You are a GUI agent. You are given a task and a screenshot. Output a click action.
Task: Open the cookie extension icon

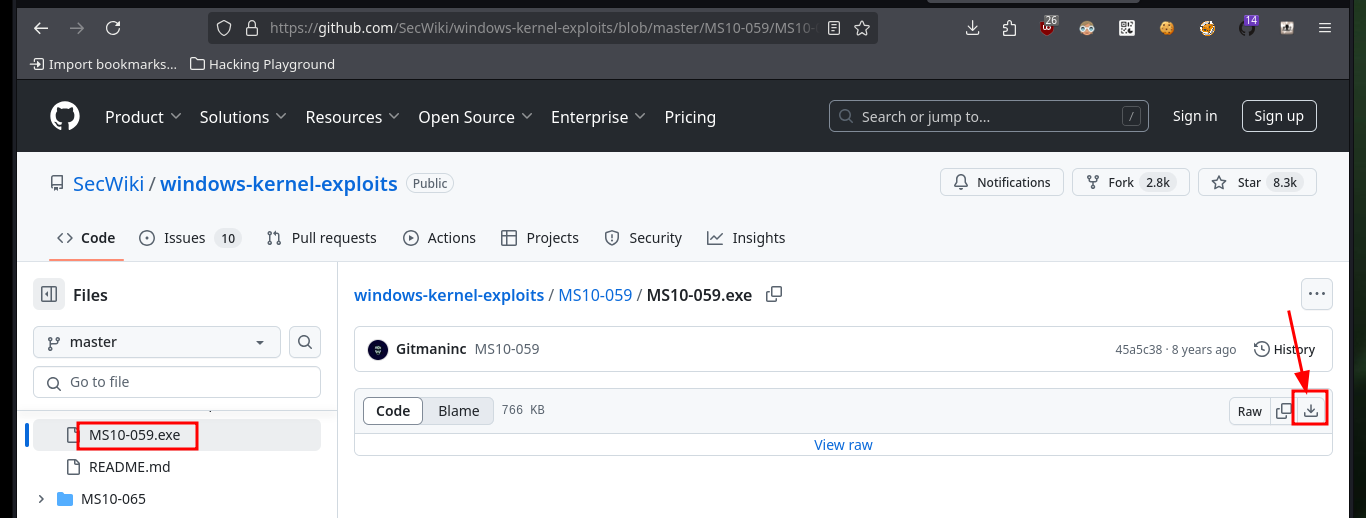[1166, 28]
